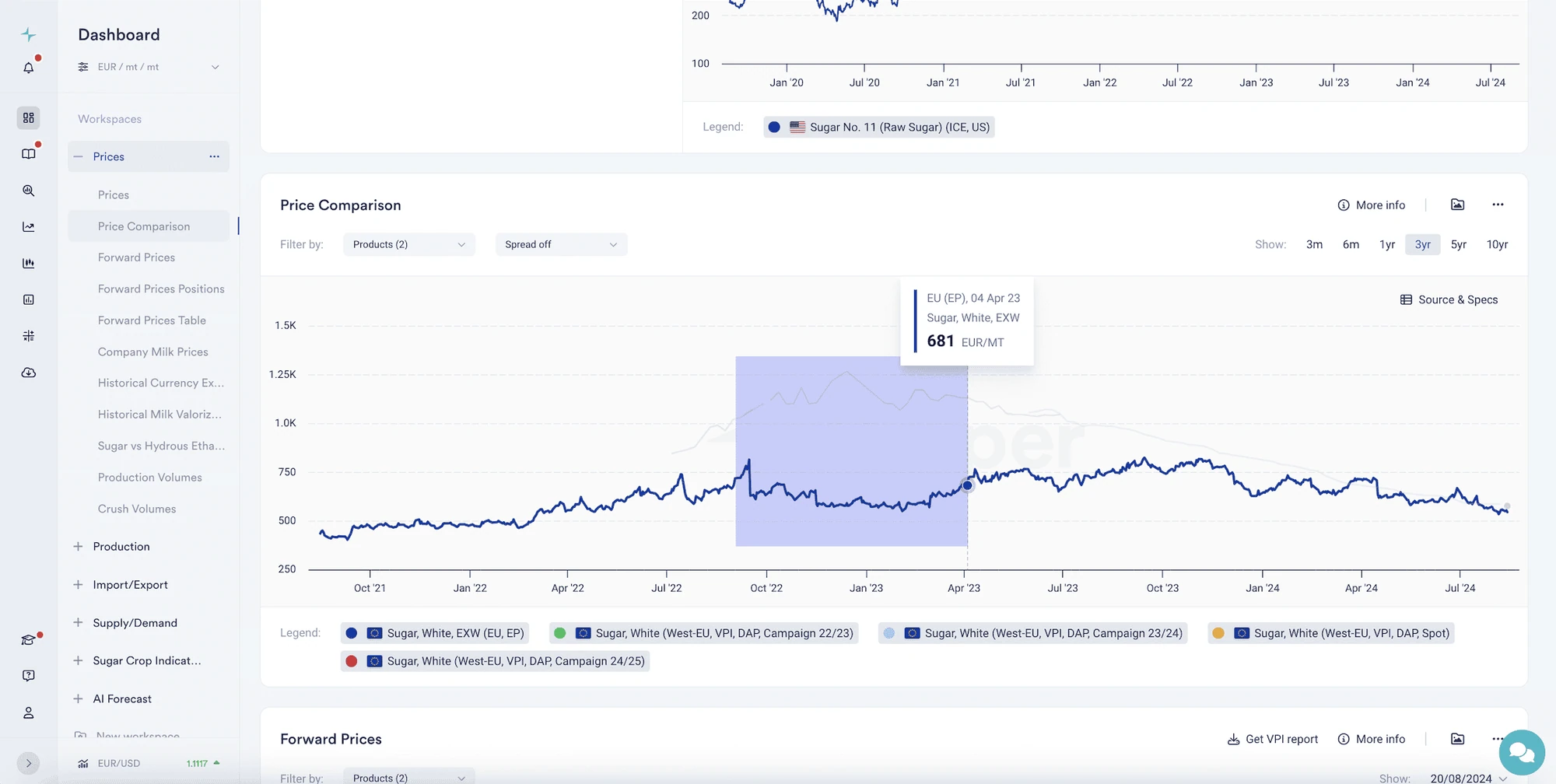Open the boxed chart report icon in rail
This screenshot has width=1556, height=784.
point(29,299)
